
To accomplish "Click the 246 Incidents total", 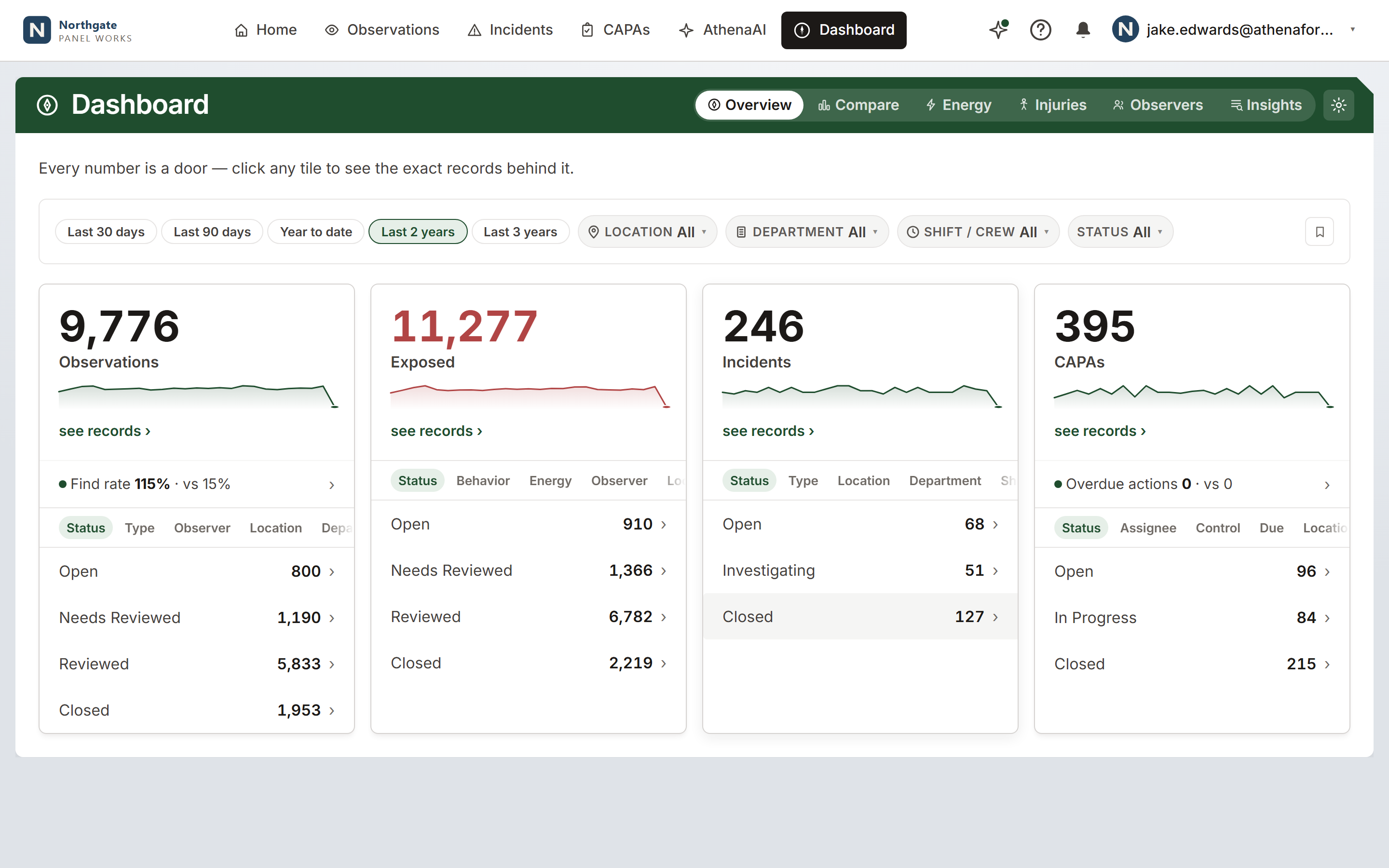I will (x=763, y=326).
